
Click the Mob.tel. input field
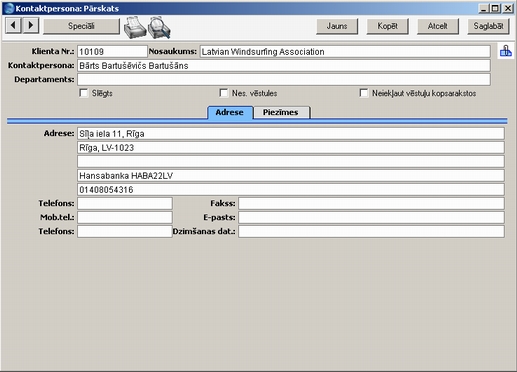(125, 217)
